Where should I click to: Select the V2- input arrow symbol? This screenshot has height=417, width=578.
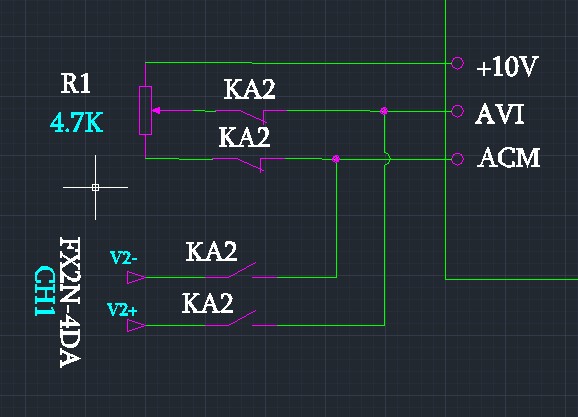click(136, 277)
